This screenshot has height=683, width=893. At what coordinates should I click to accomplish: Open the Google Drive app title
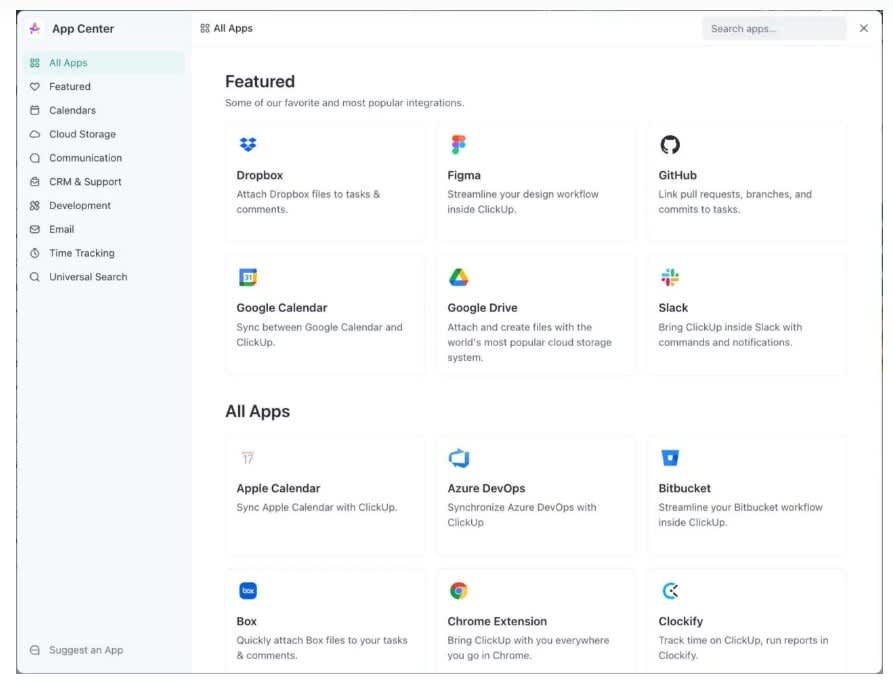[482, 308]
